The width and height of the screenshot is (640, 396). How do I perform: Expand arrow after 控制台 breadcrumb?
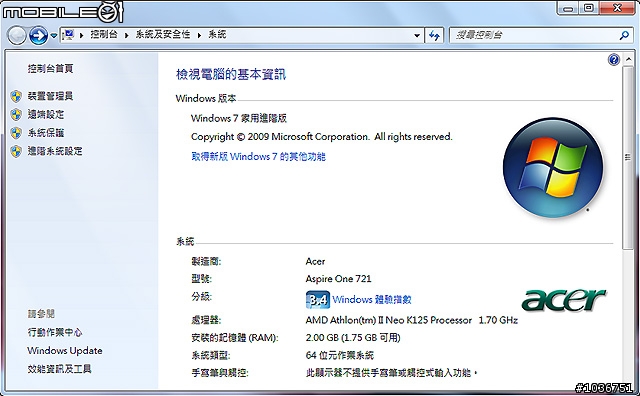tap(127, 36)
